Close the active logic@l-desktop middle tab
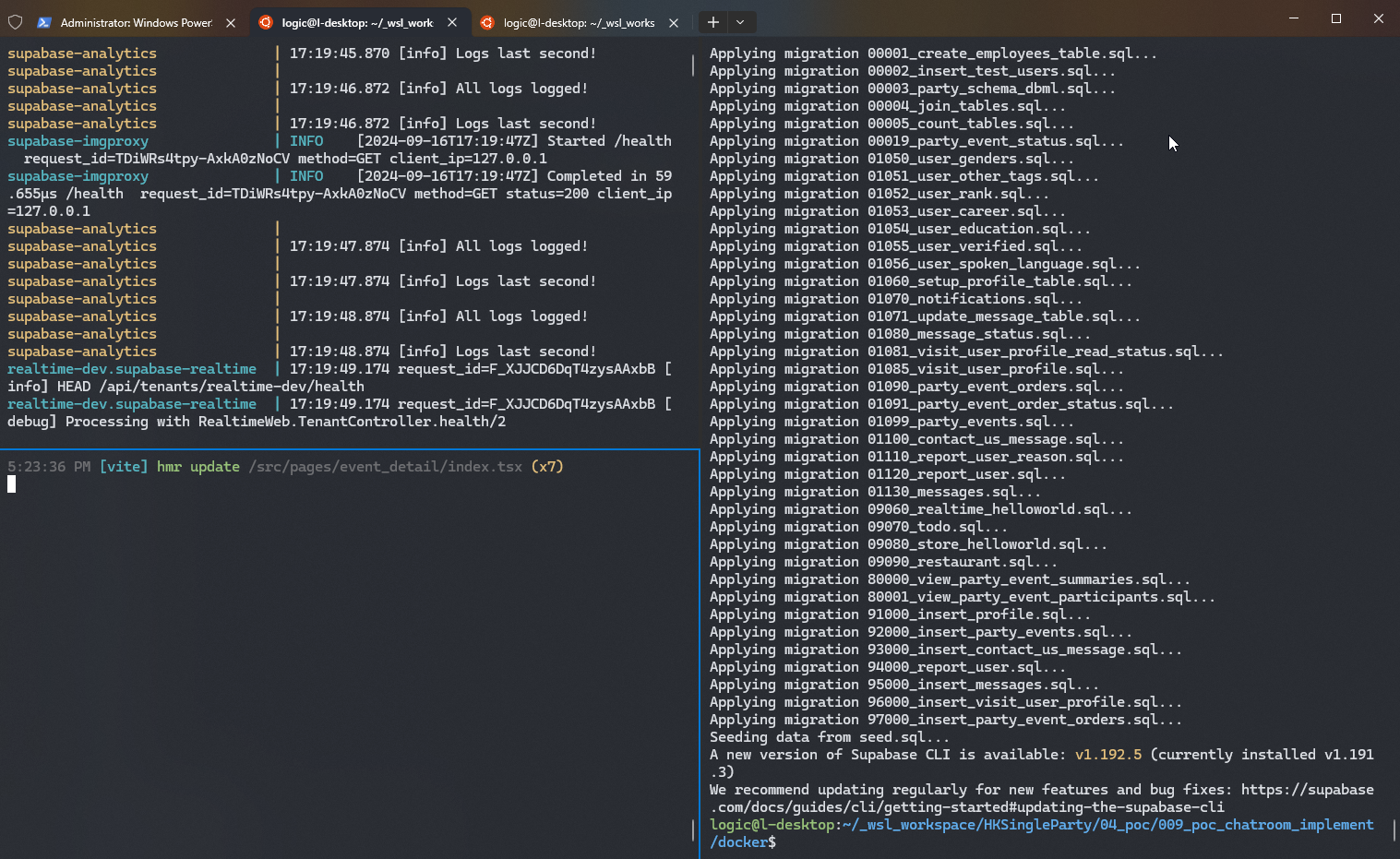This screenshot has width=1400, height=859. coord(452,23)
